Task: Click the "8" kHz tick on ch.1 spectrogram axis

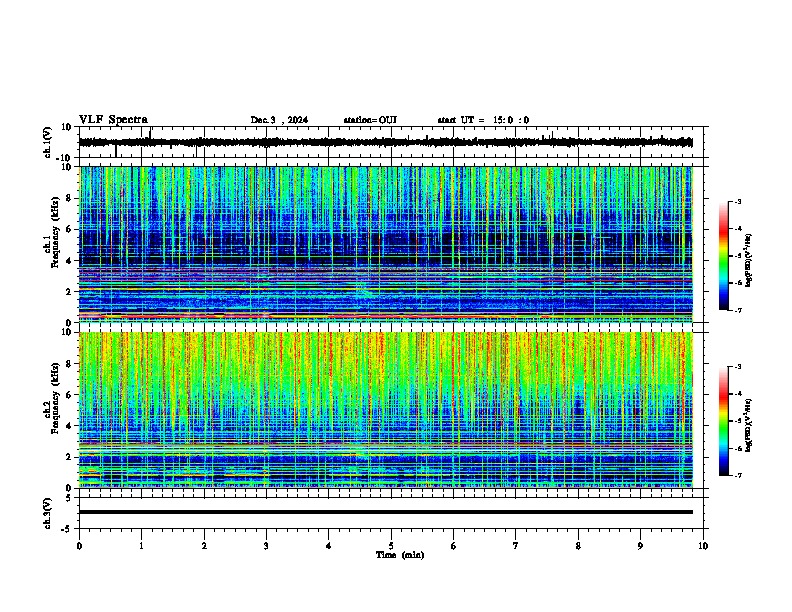Action: tap(69, 198)
